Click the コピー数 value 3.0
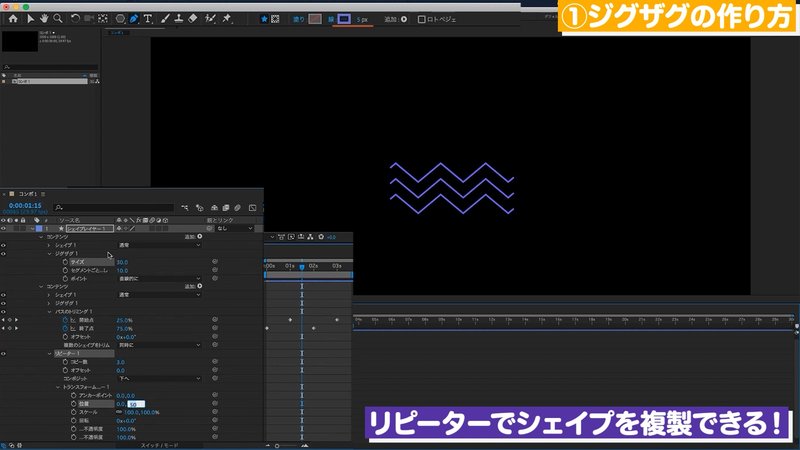Image resolution: width=800 pixels, height=450 pixels. pyautogui.click(x=120, y=362)
